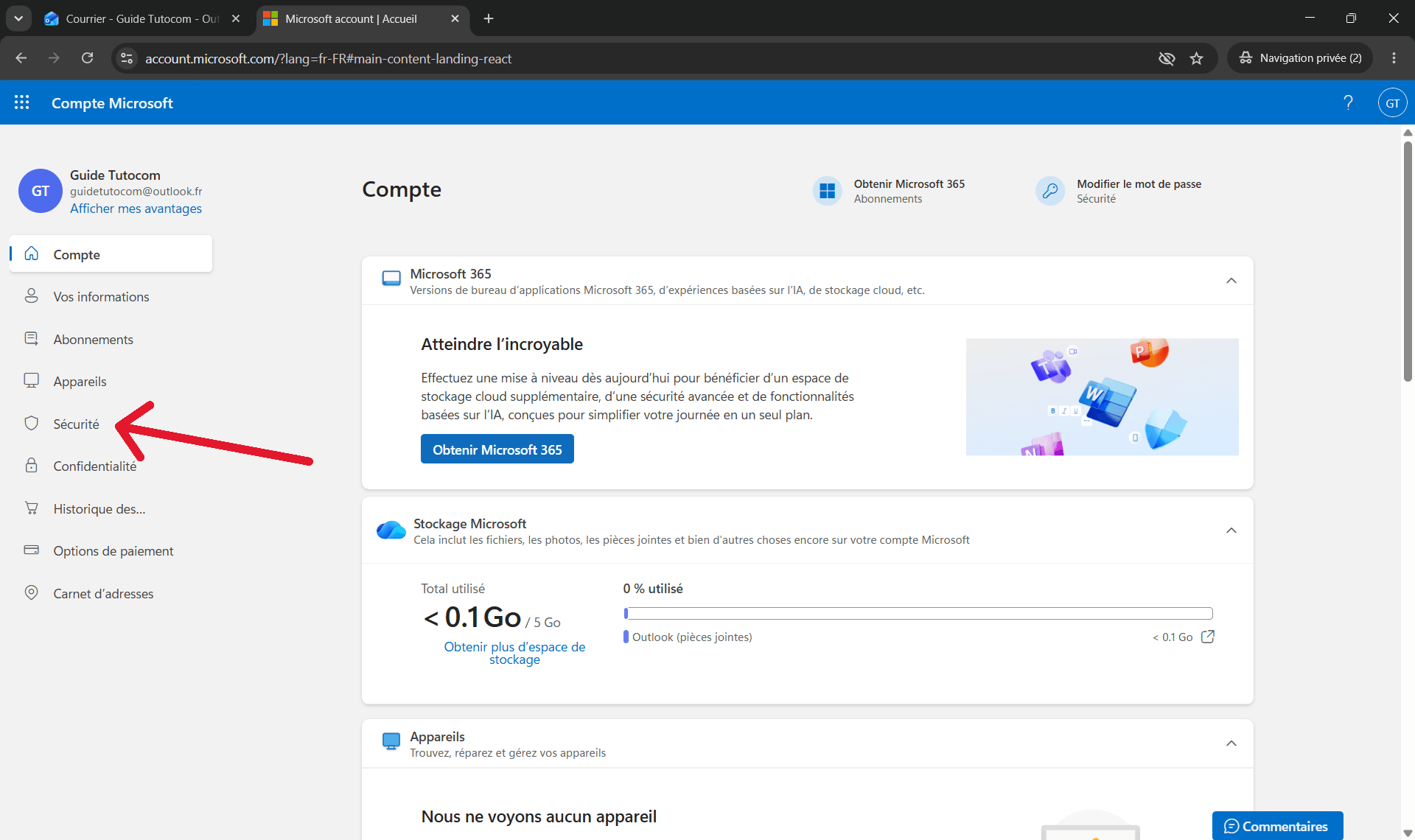The image size is (1415, 840).
Task: Open the Commentaires feedback button
Action: point(1277,825)
